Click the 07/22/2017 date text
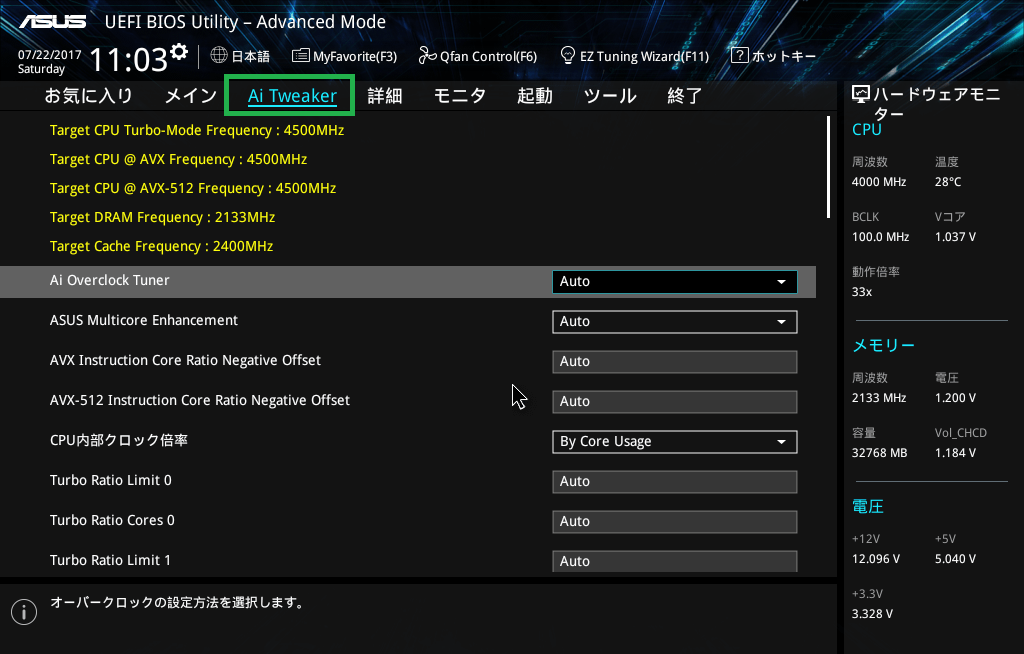Viewport: 1024px width, 654px height. 50,55
